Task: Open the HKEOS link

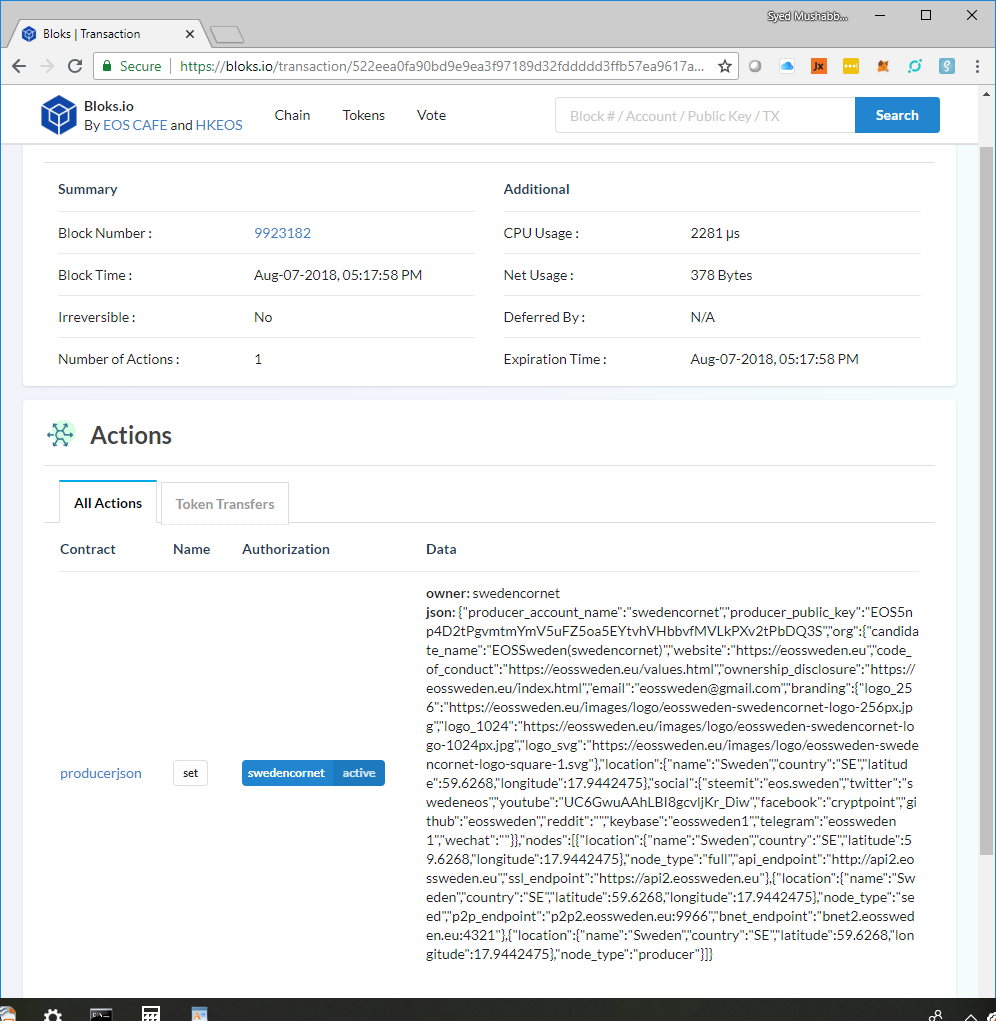Action: point(219,125)
